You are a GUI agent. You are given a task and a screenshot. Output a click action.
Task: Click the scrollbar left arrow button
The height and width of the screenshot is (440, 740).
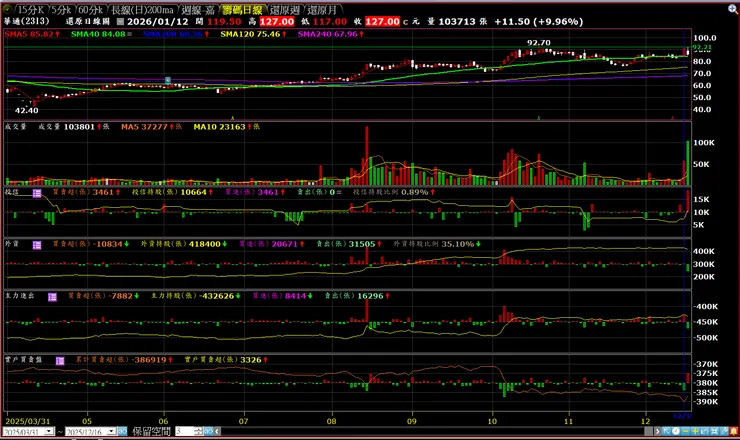[218, 432]
